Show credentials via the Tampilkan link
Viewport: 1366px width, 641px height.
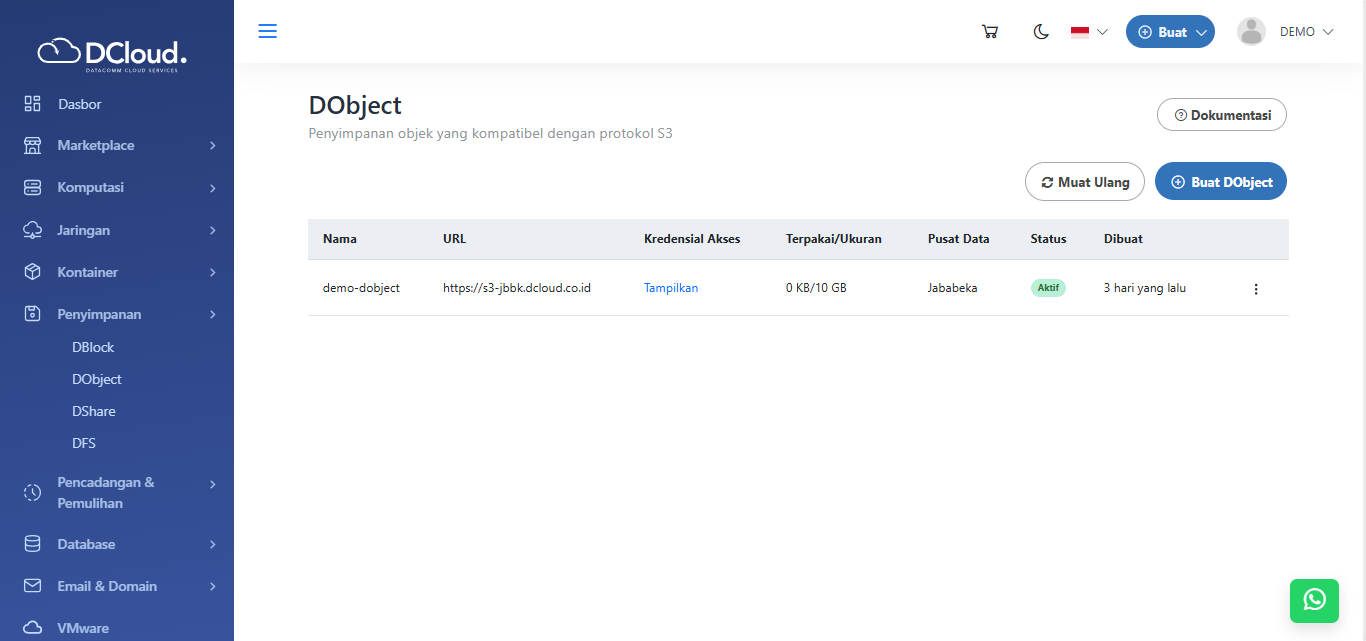click(671, 288)
